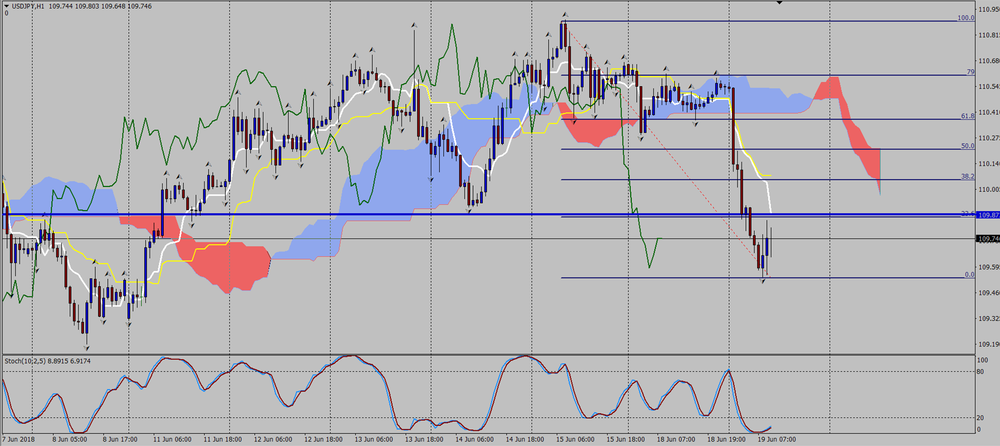Click the 14 Jun 06:00 time label
This screenshot has width=1000, height=446.
[473, 440]
